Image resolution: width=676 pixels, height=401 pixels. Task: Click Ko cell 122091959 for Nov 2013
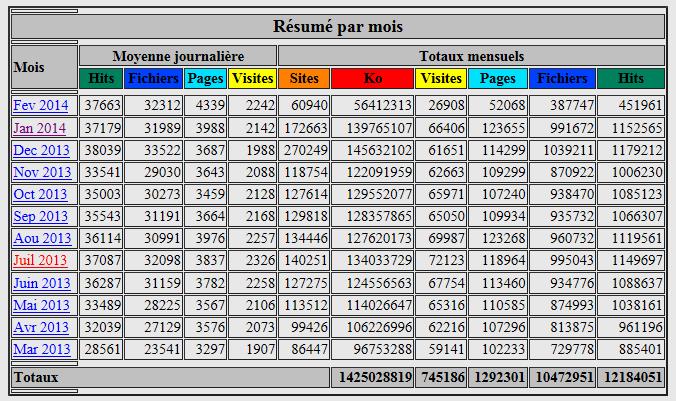coord(372,172)
